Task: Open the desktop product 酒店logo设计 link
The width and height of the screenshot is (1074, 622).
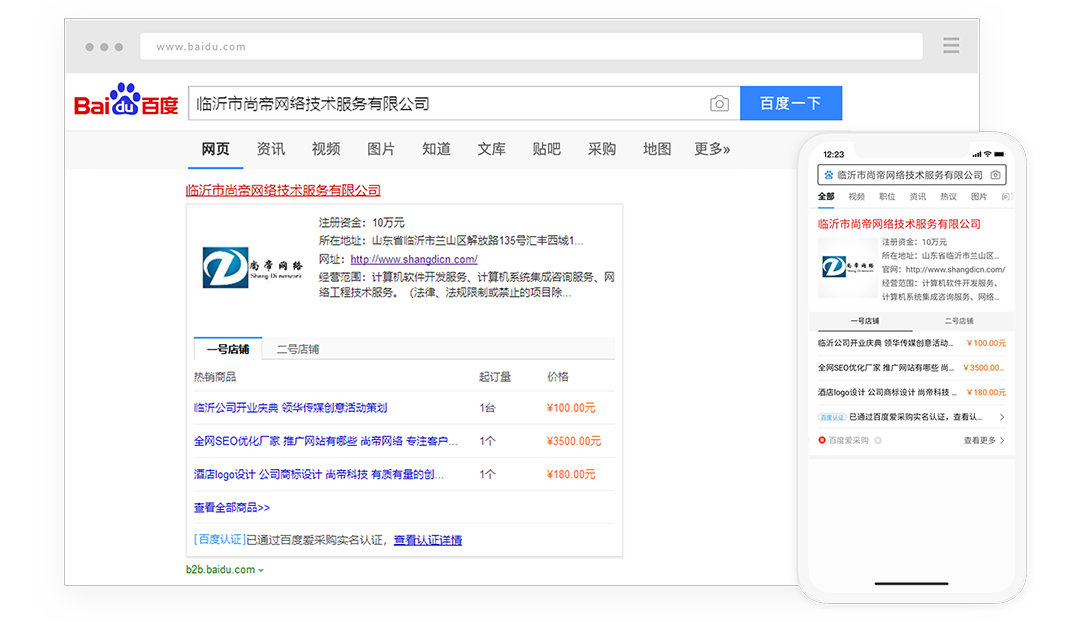Action: 319,474
